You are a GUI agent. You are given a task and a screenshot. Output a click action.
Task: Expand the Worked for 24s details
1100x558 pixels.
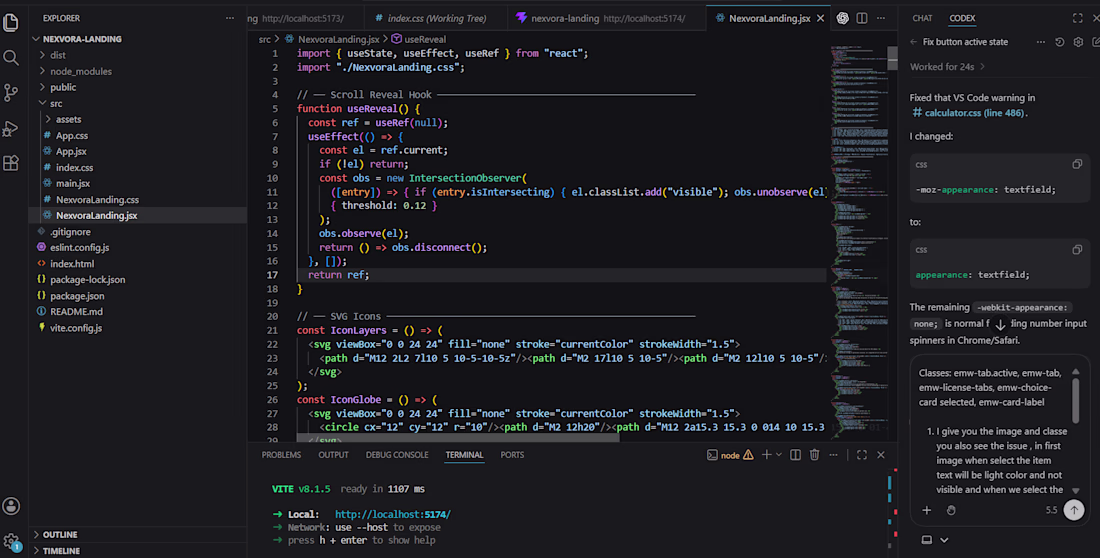948,67
